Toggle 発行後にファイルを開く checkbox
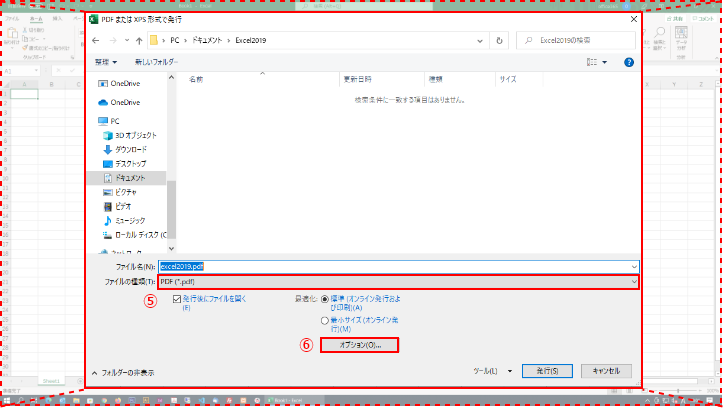The height and width of the screenshot is (408, 723). pyautogui.click(x=177, y=299)
